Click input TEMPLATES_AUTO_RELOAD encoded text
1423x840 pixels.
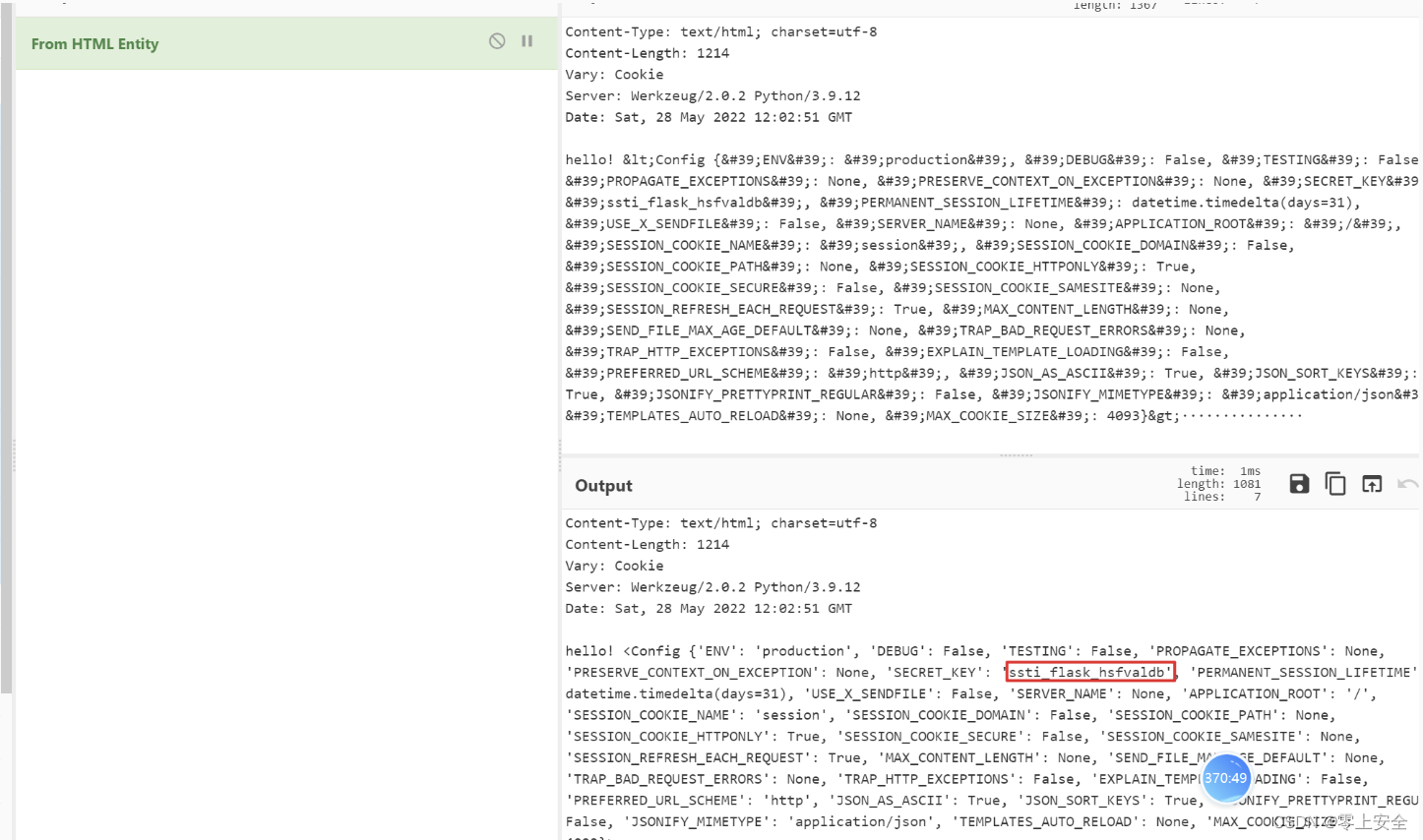point(692,416)
